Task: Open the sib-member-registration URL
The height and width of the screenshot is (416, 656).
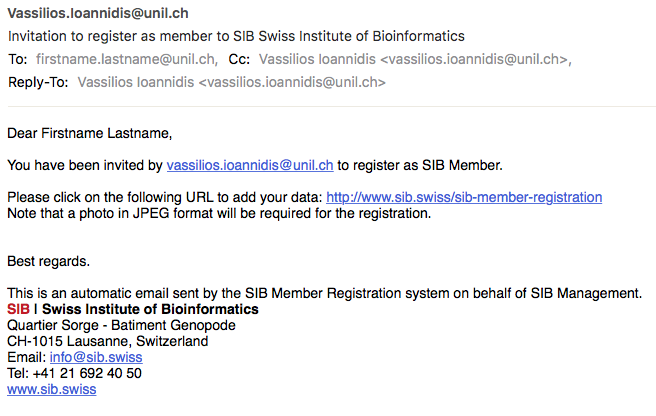Action: point(464,197)
